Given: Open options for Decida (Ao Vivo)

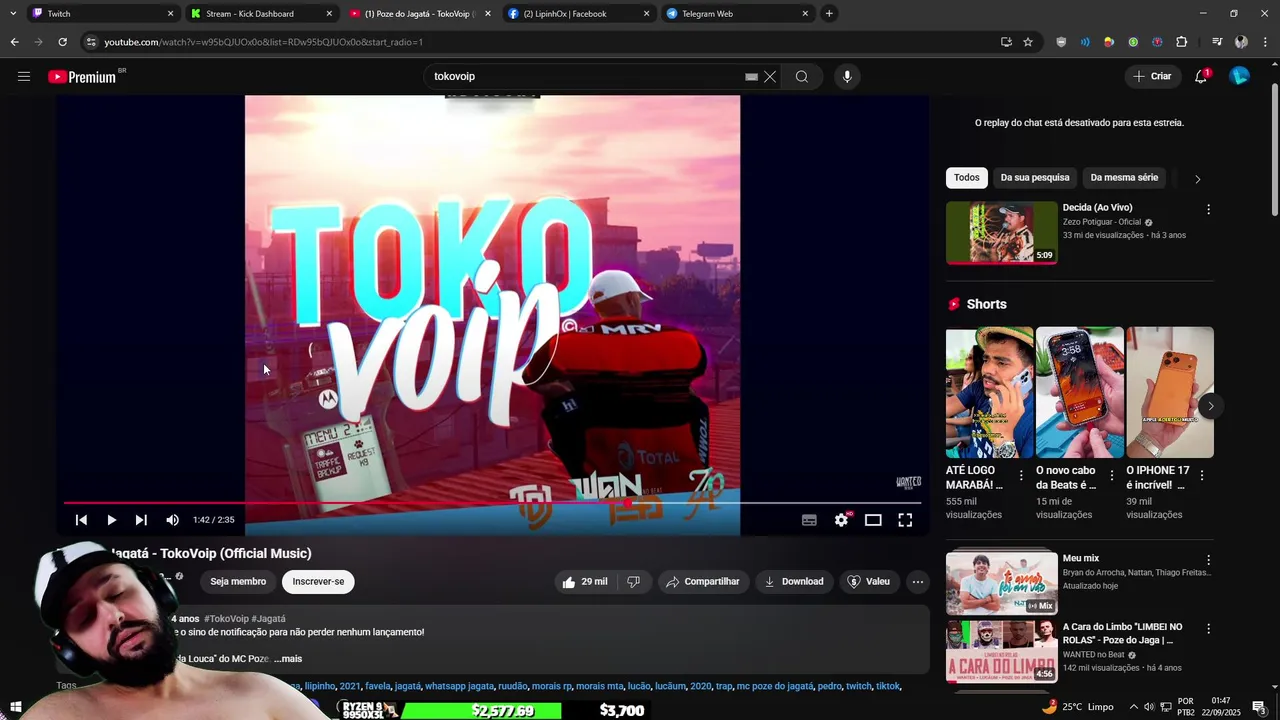Looking at the screenshot, I should point(1208,210).
